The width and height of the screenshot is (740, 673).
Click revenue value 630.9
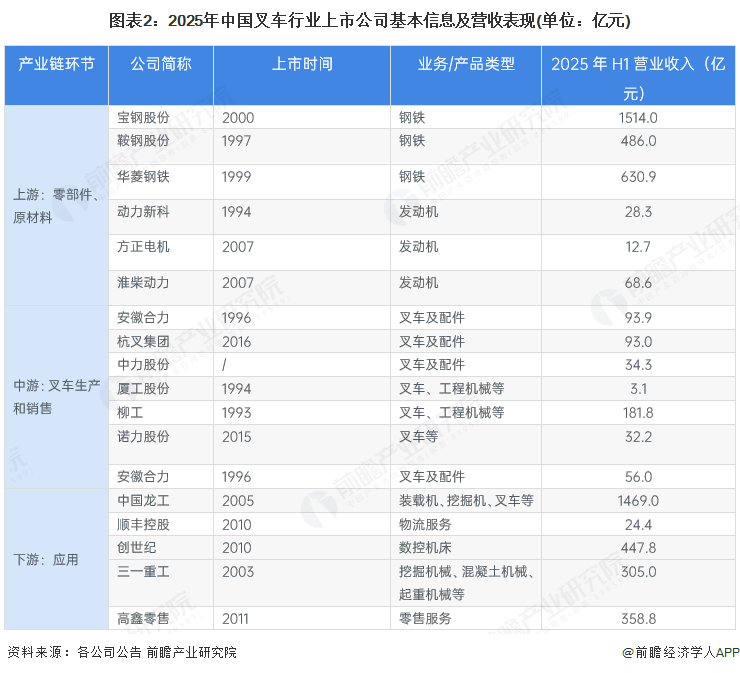pos(638,177)
